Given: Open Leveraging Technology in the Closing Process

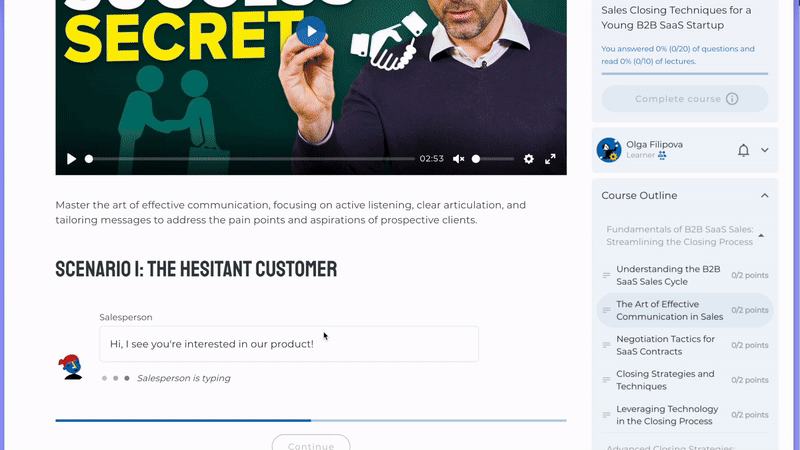Looking at the screenshot, I should click(685, 415).
